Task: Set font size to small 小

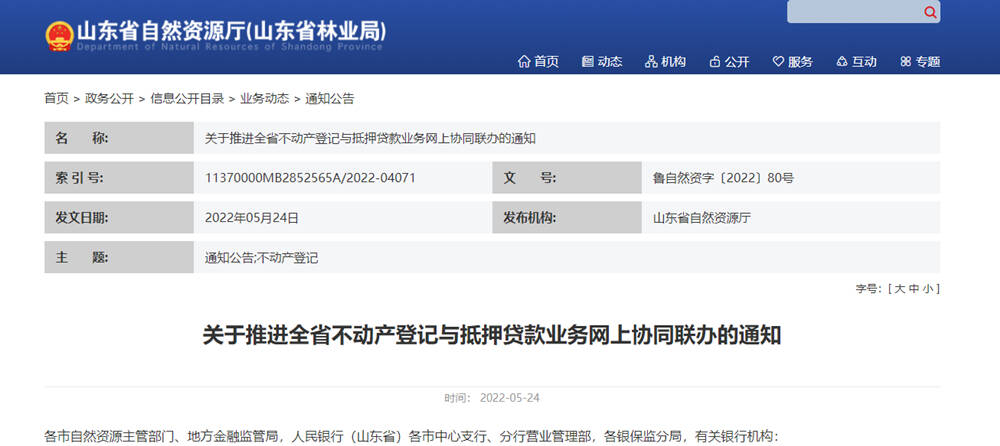Action: point(928,288)
